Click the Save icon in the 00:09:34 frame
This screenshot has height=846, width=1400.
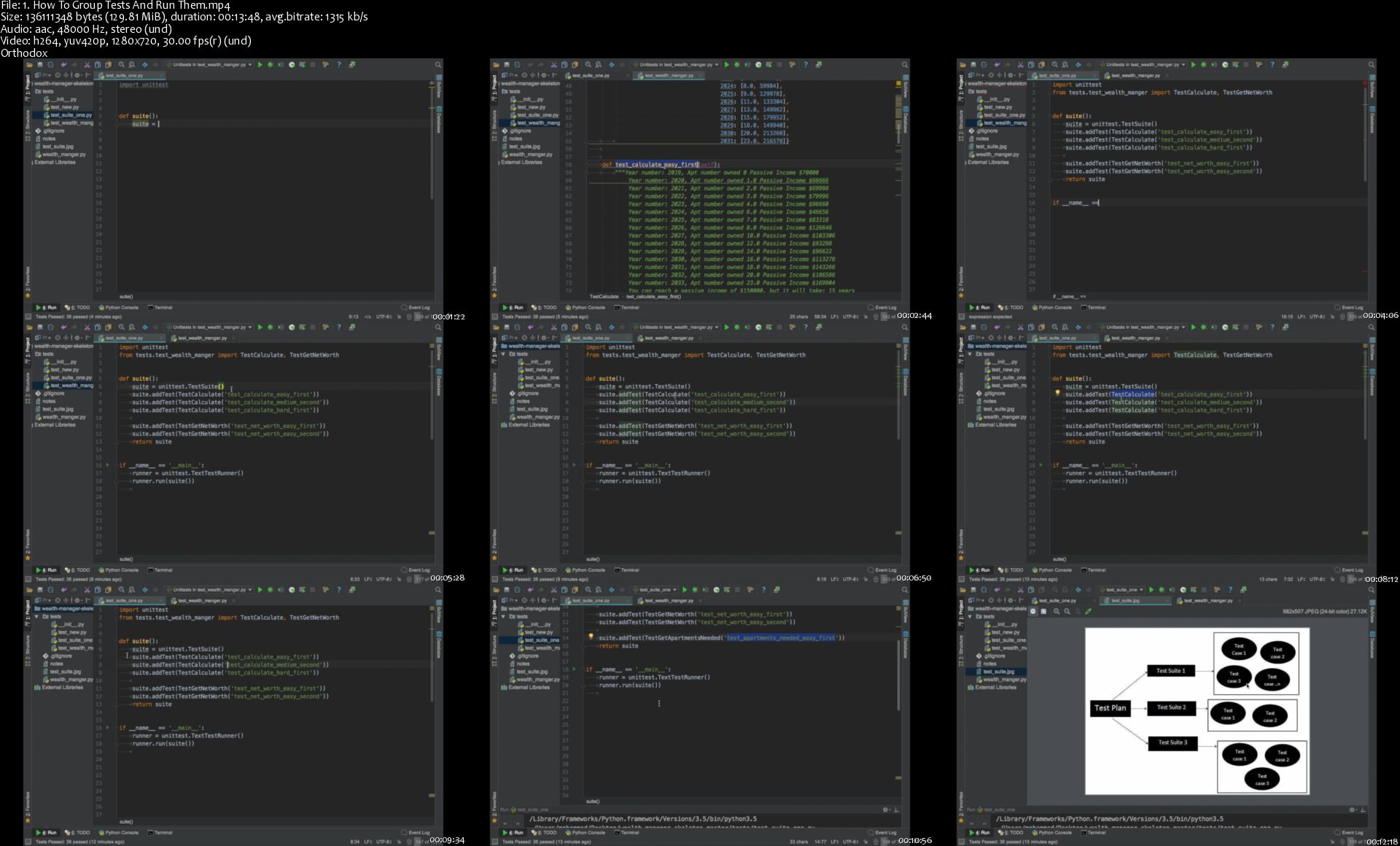point(39,590)
